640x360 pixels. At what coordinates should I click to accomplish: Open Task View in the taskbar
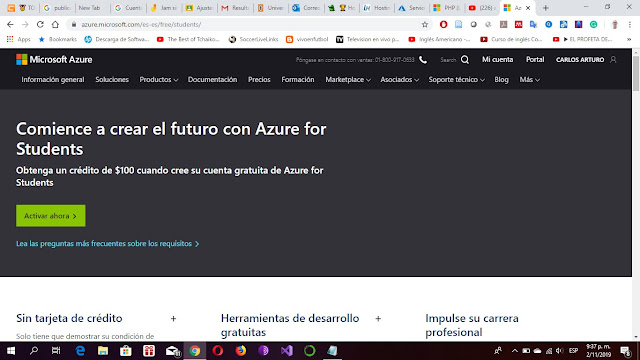pyautogui.click(x=56, y=351)
